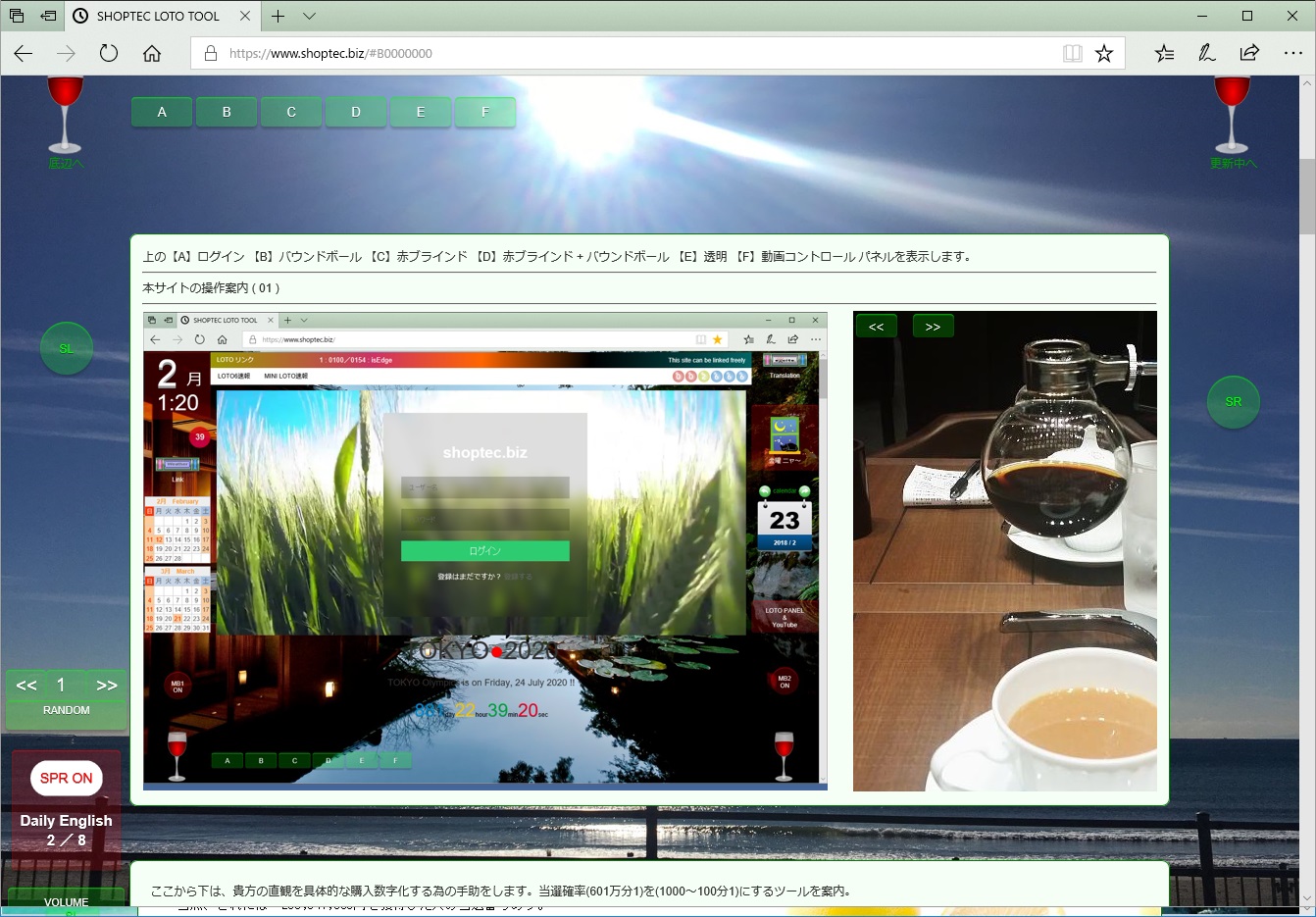
Task: Click the site guide screenshot thumbnail
Action: [485, 551]
